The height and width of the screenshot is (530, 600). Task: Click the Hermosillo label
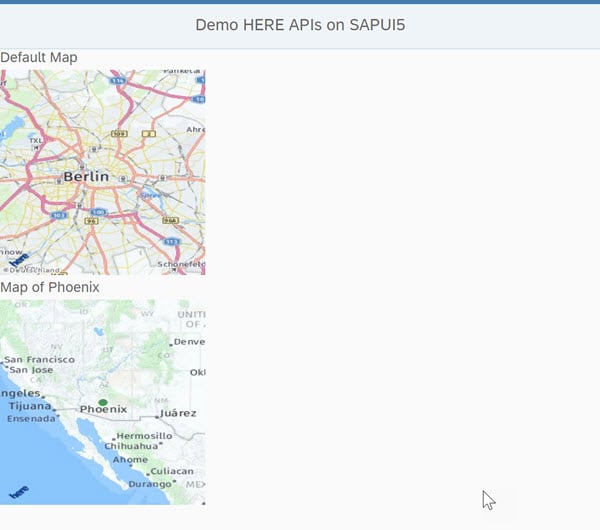tap(144, 436)
